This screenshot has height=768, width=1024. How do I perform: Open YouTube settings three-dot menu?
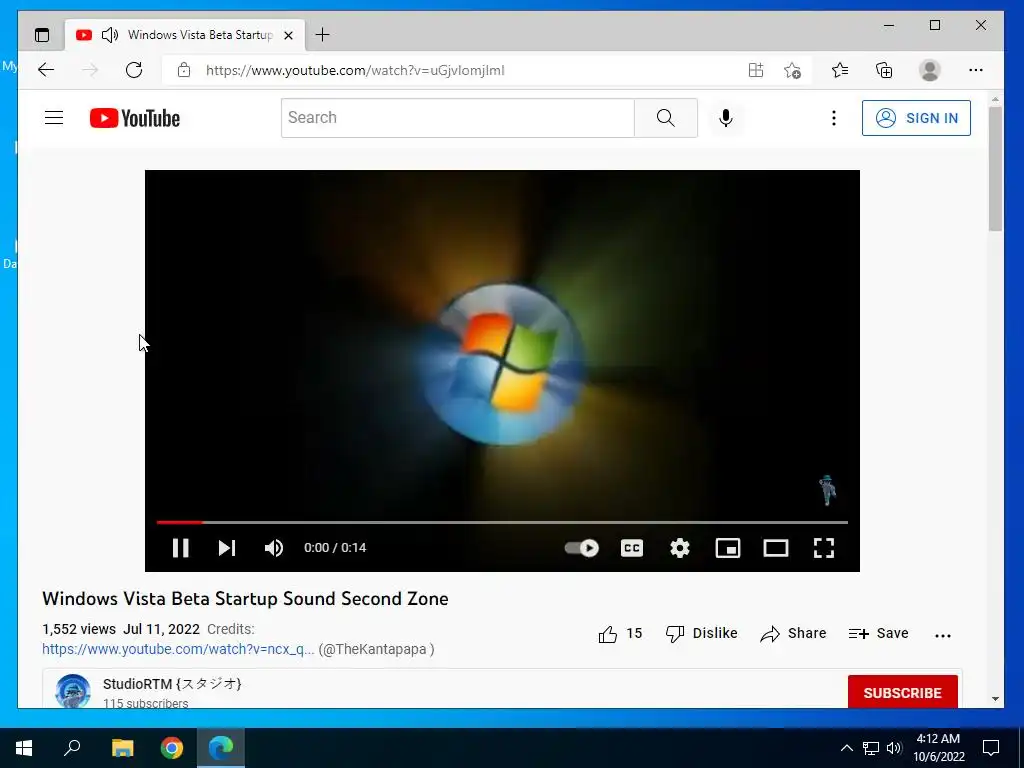click(x=833, y=118)
